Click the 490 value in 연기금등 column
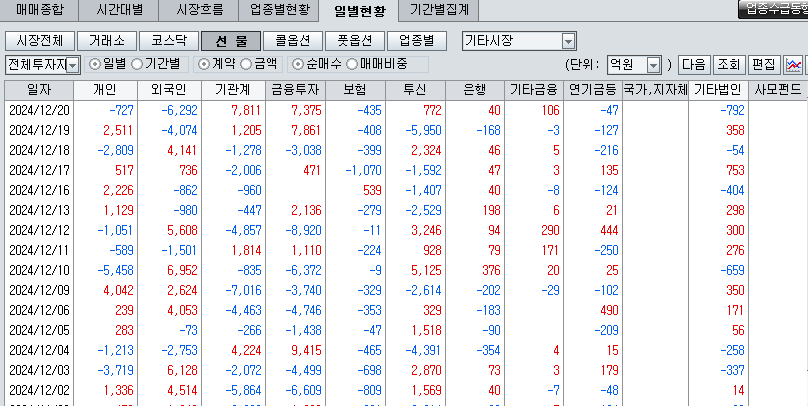 (609, 311)
